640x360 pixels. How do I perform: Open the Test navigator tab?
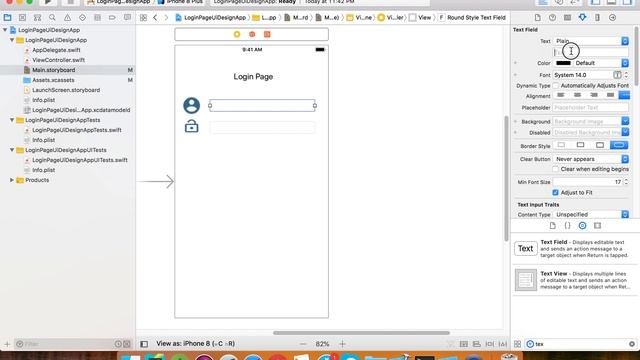point(82,18)
